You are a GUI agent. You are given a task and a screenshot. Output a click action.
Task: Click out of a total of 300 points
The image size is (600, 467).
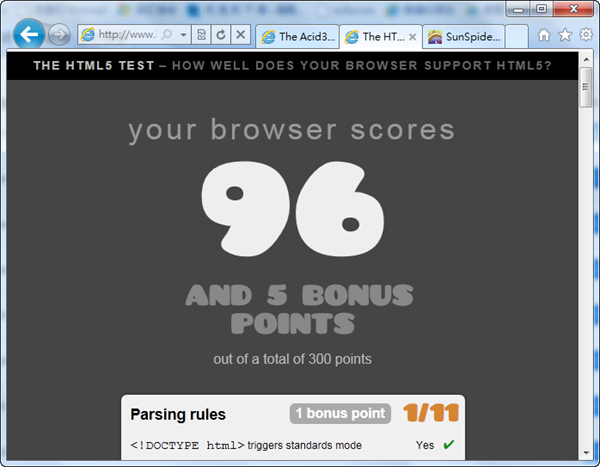coord(293,359)
